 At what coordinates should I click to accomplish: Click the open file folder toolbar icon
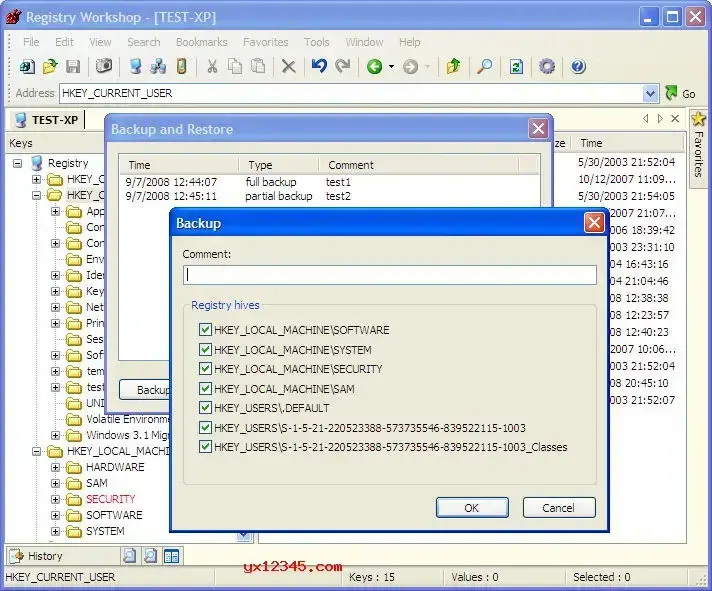pyautogui.click(x=50, y=67)
